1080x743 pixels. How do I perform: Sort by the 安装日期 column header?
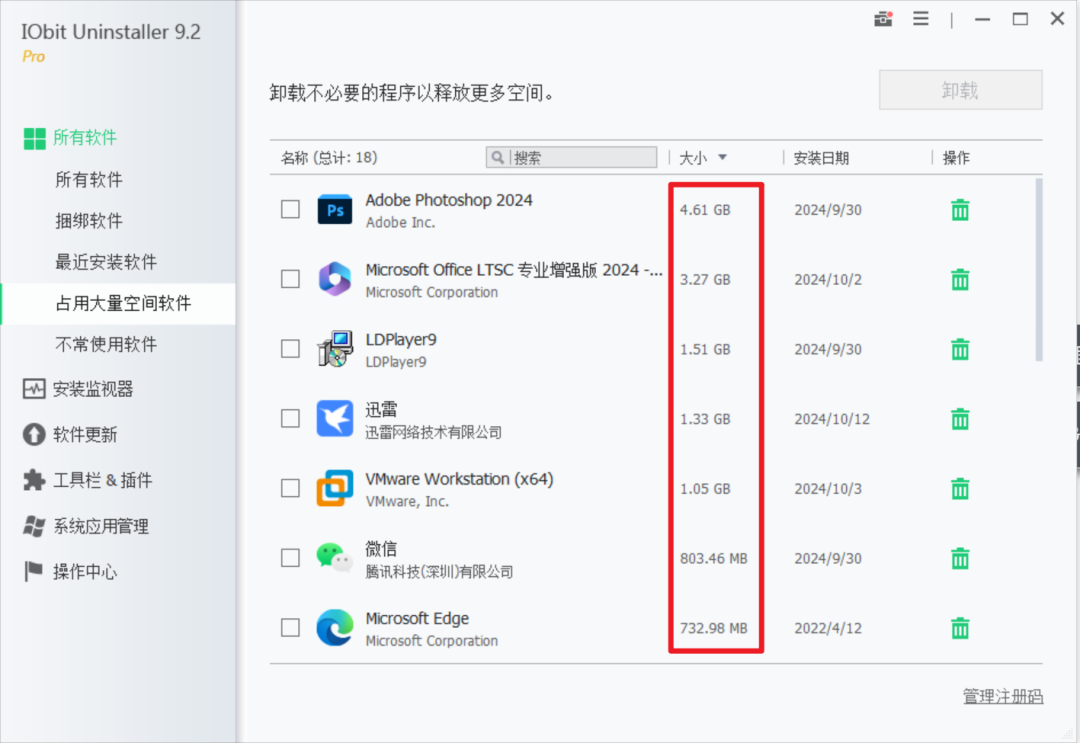point(821,158)
